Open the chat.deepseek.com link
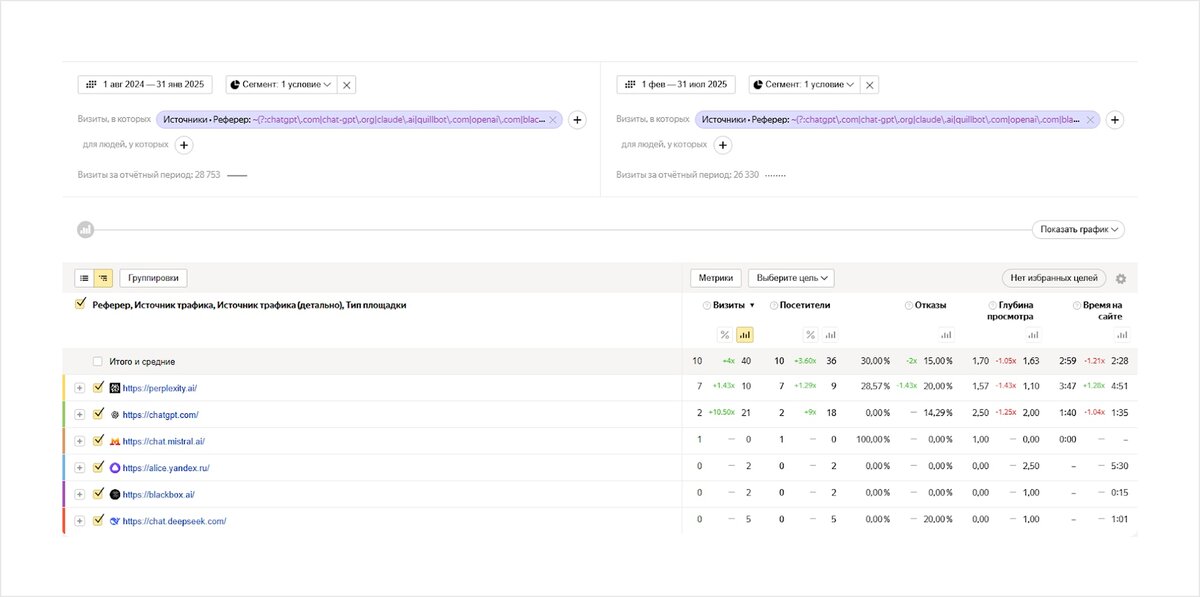 [x=174, y=521]
